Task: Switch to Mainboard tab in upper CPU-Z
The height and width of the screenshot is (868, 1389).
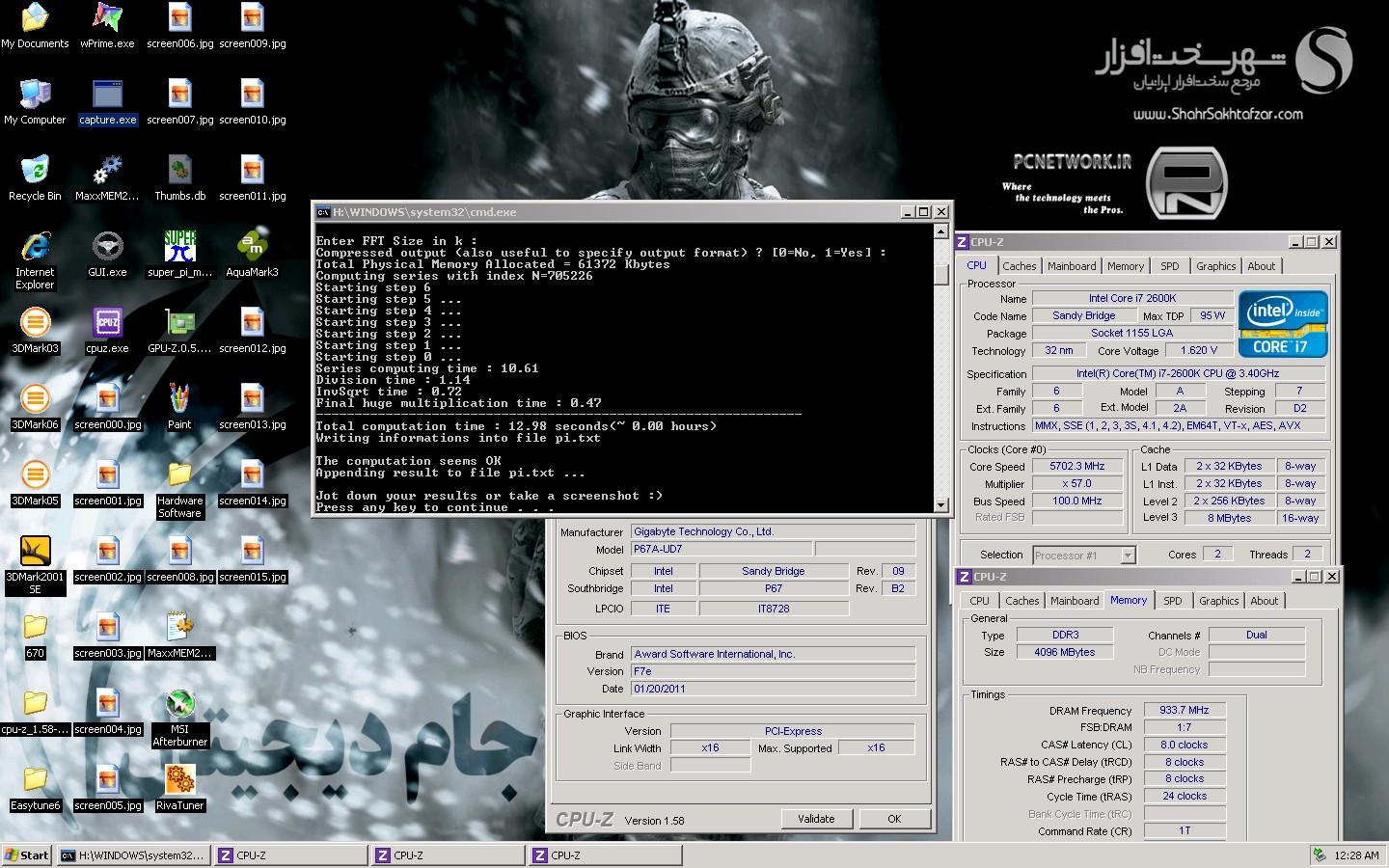Action: [x=1072, y=266]
